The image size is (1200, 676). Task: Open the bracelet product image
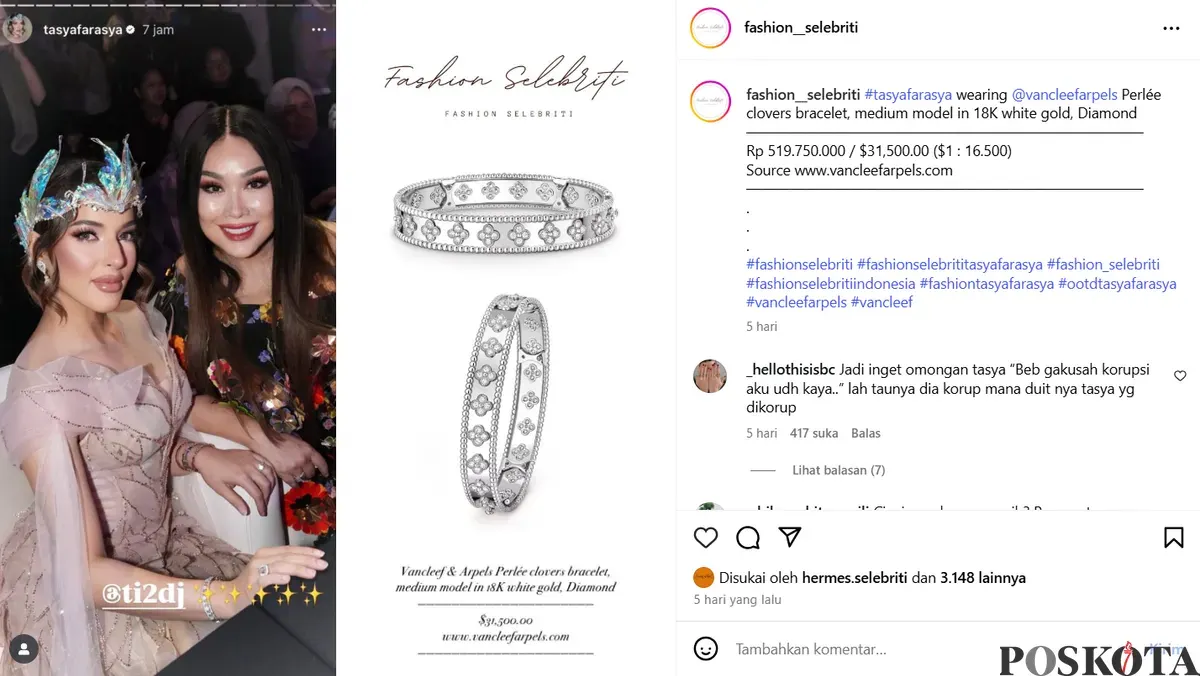point(506,338)
